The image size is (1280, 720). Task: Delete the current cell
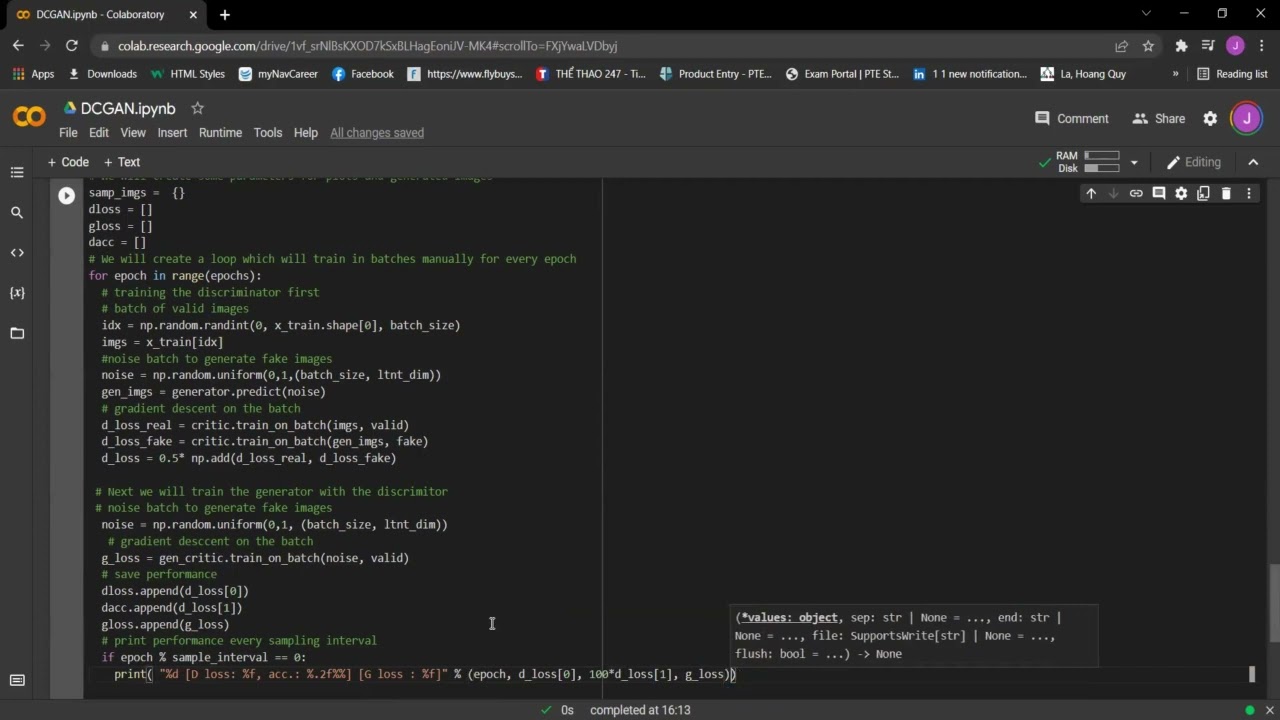pyautogui.click(x=1226, y=194)
